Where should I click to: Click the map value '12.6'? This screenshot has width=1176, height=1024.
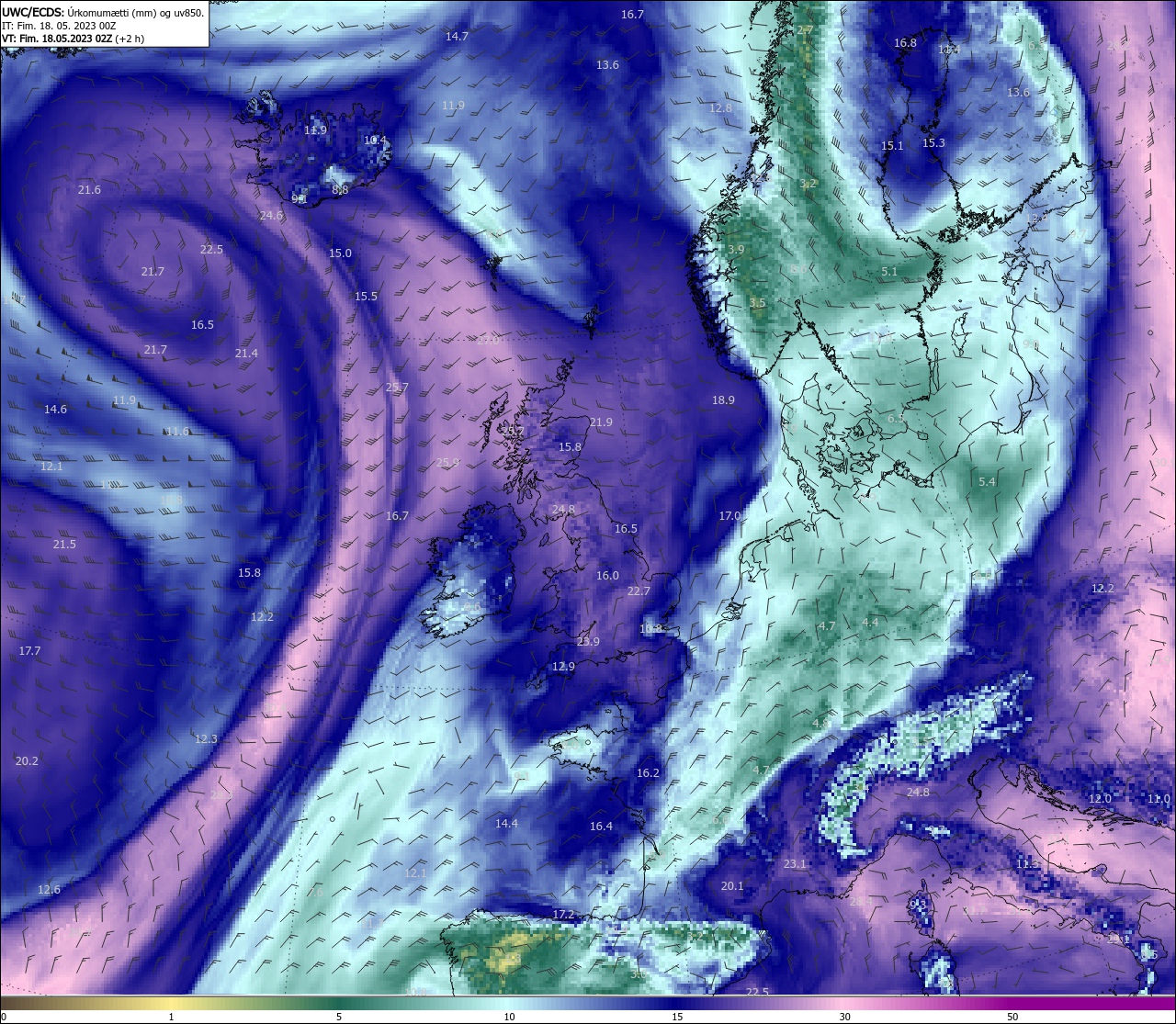click(49, 890)
